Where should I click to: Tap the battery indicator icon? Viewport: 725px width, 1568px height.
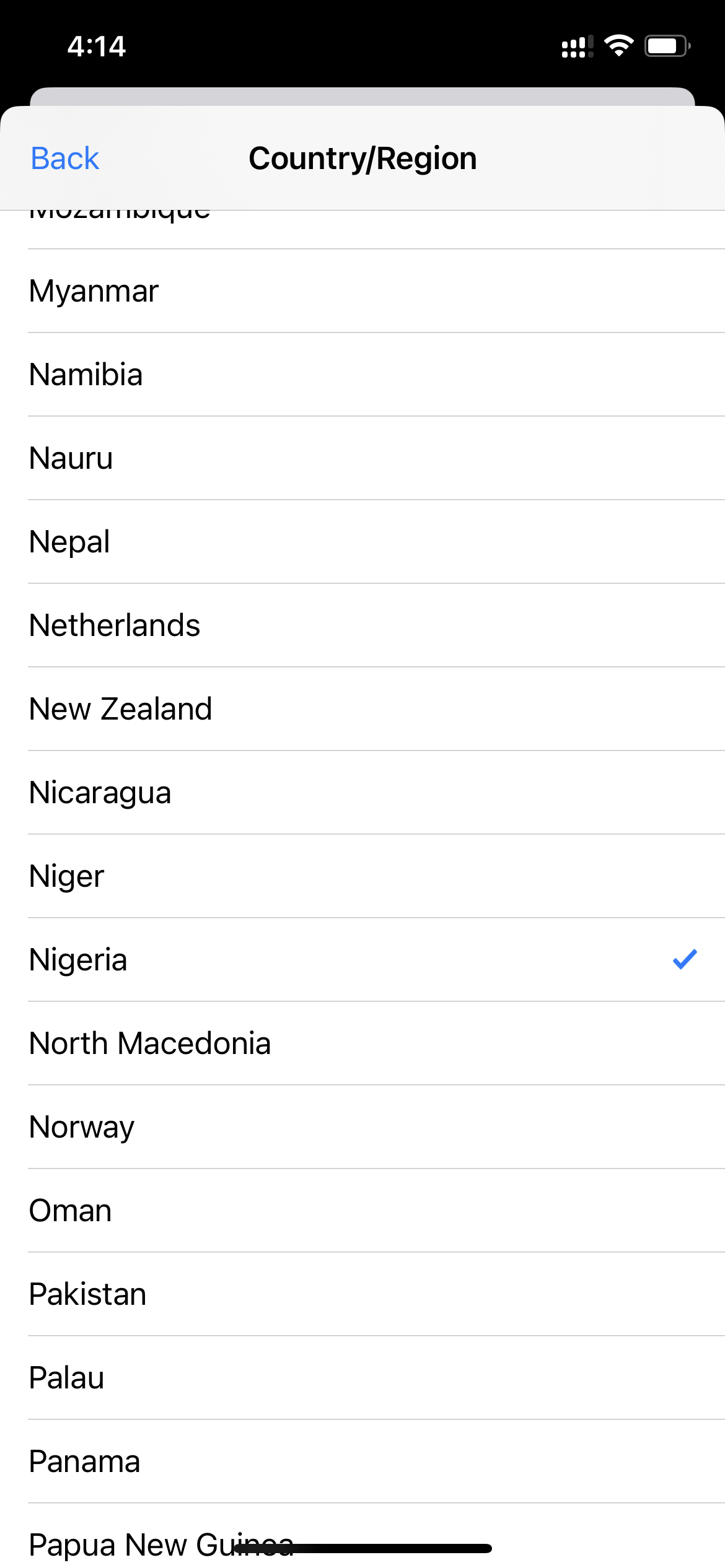667,46
